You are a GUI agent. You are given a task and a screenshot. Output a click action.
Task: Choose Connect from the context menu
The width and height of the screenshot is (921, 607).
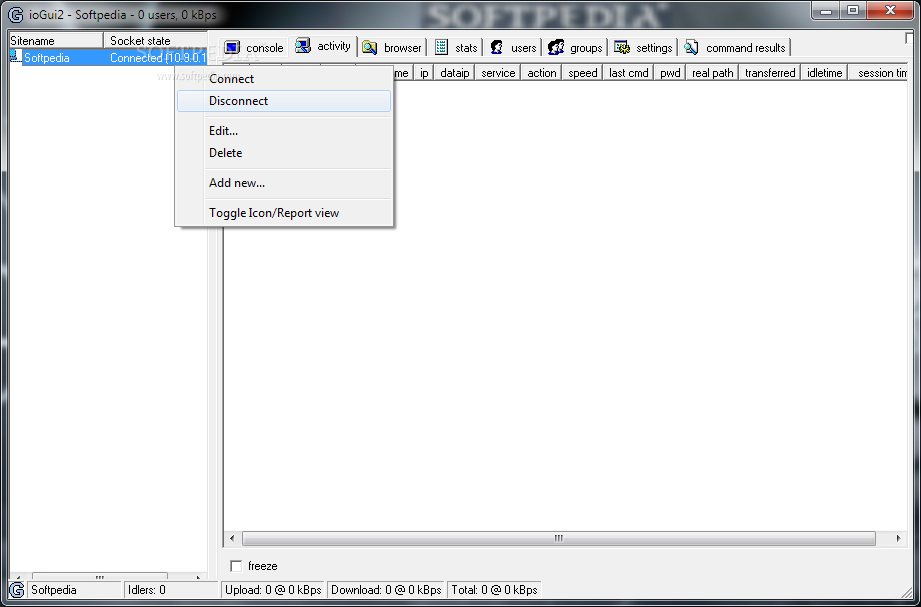[x=284, y=79]
